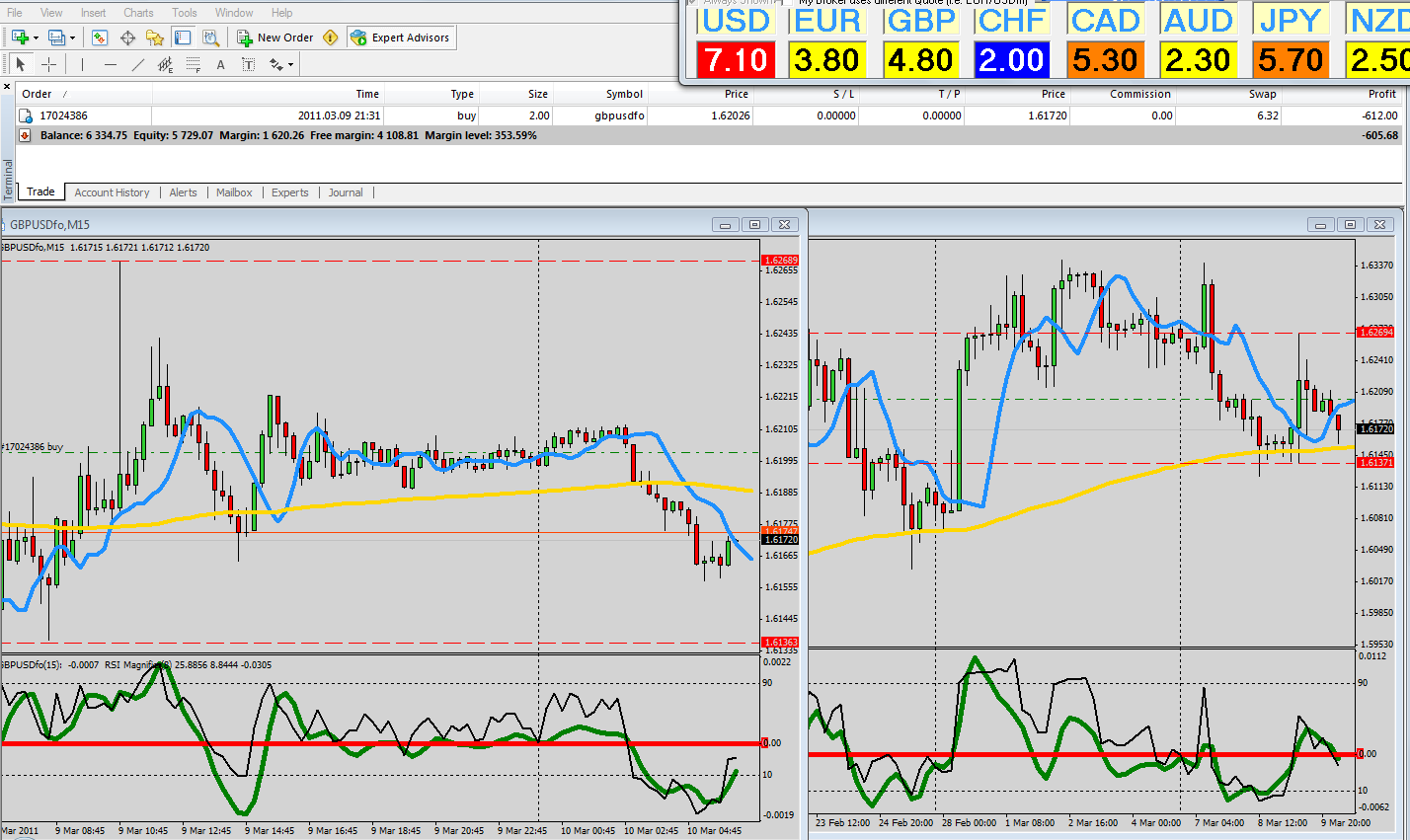Click the Balance row icon
Screen dimensions: 1410x840
[x=26, y=135]
